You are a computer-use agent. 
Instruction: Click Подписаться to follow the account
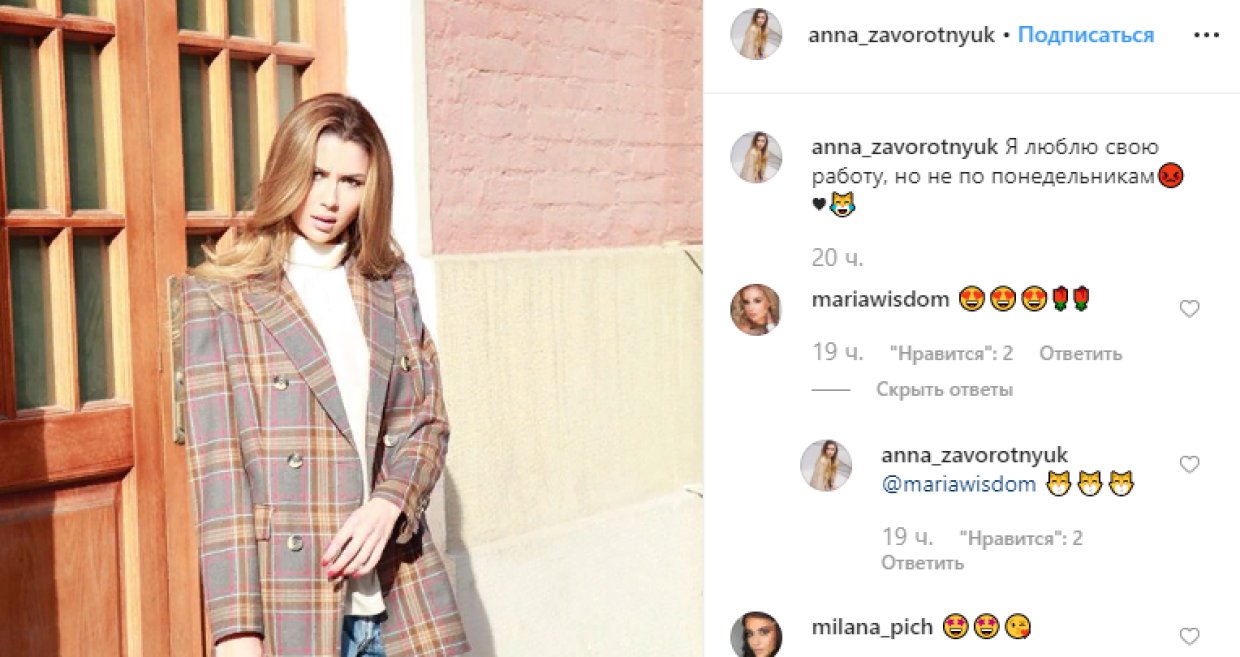point(1086,35)
